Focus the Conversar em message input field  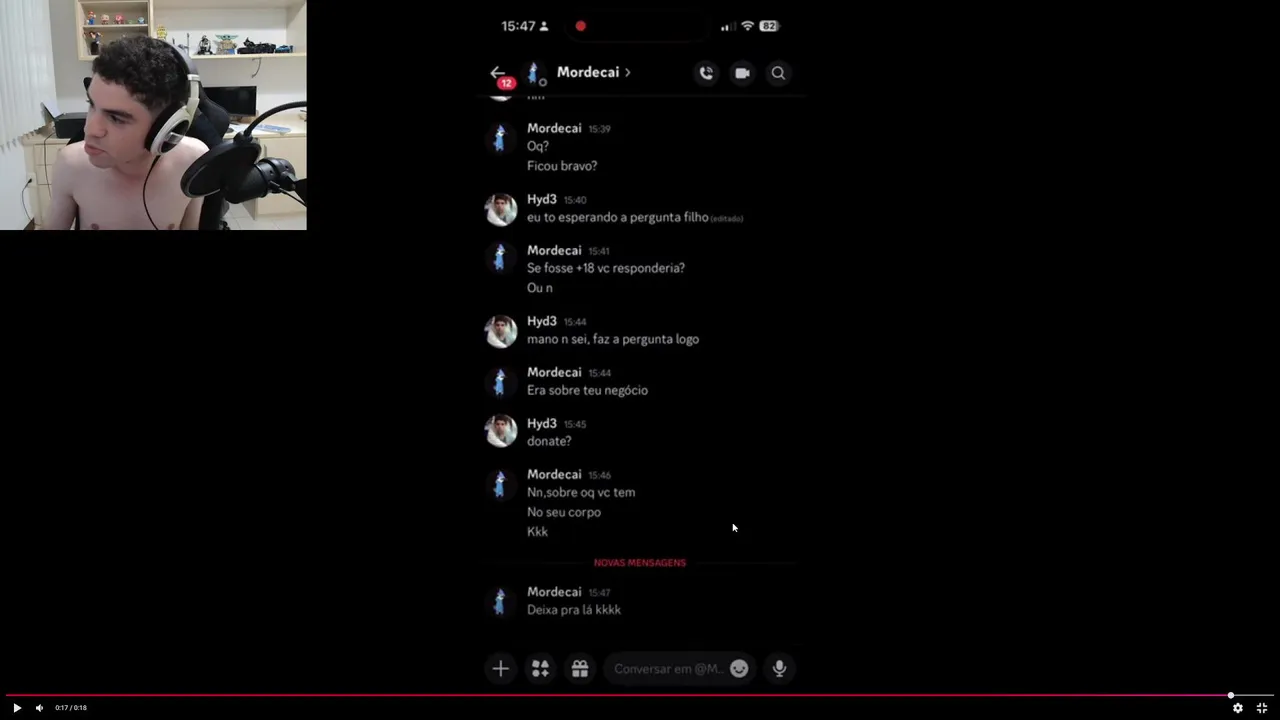pos(668,669)
